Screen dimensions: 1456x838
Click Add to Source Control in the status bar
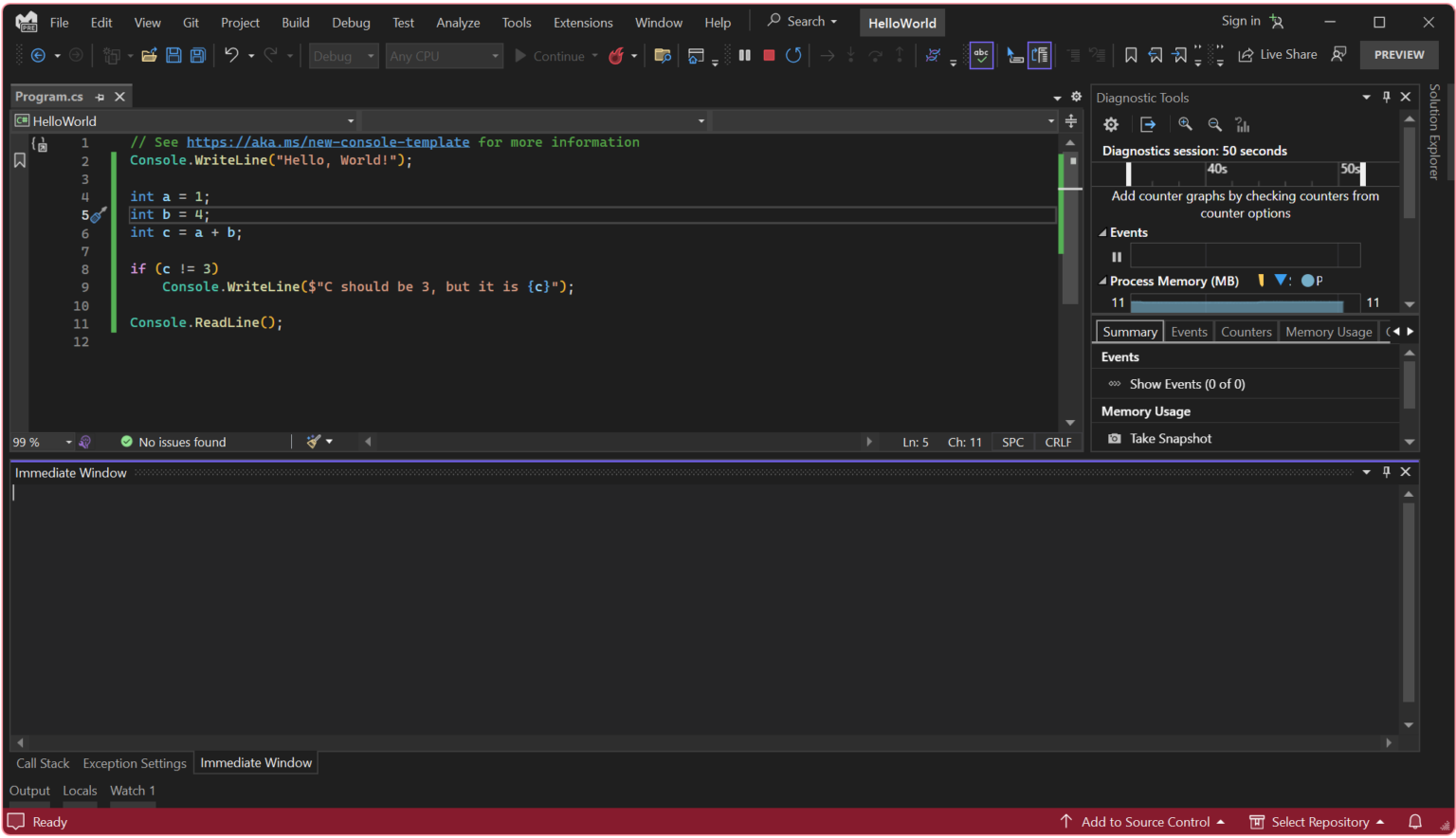click(x=1142, y=822)
